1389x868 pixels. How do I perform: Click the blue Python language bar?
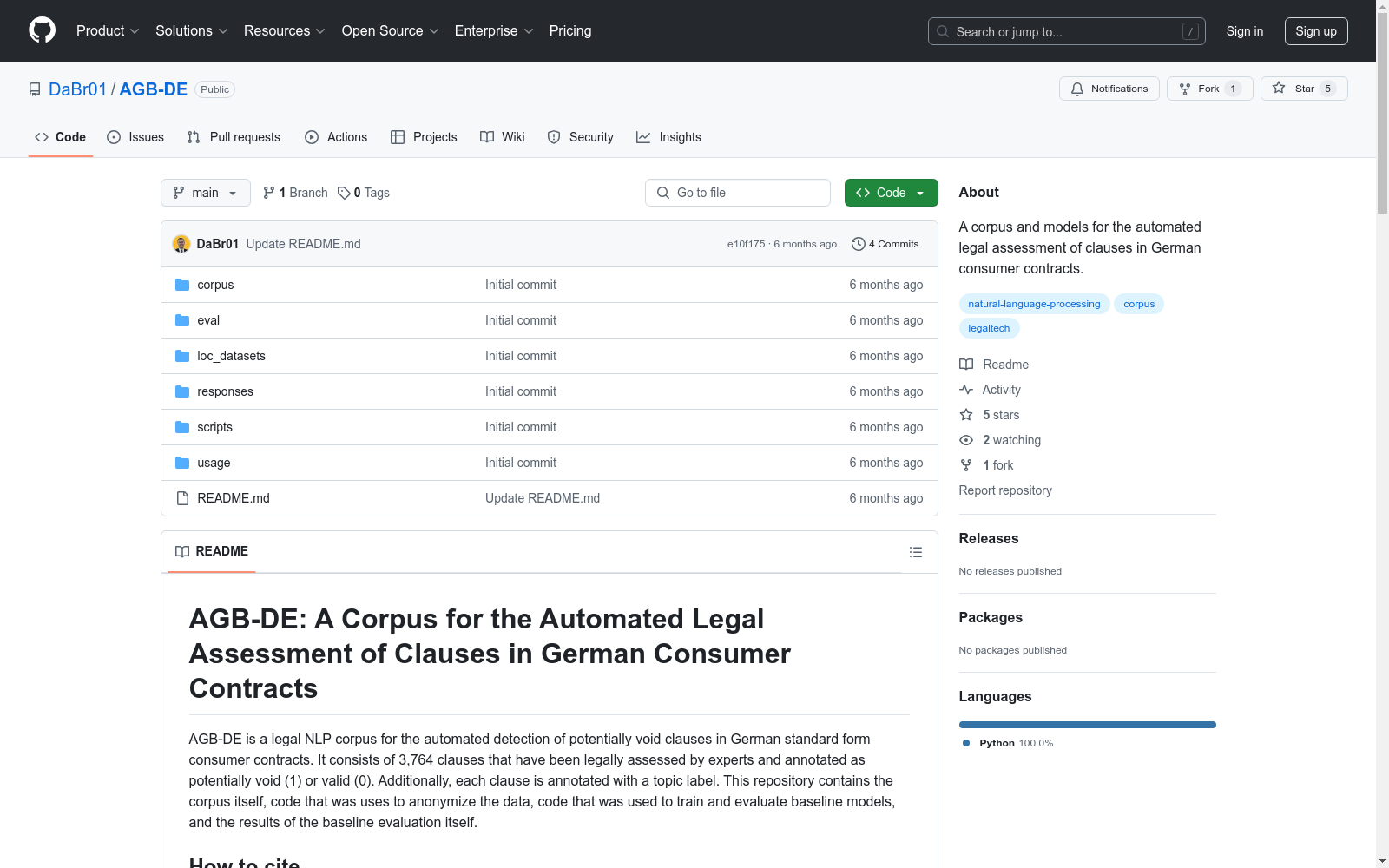(1088, 725)
